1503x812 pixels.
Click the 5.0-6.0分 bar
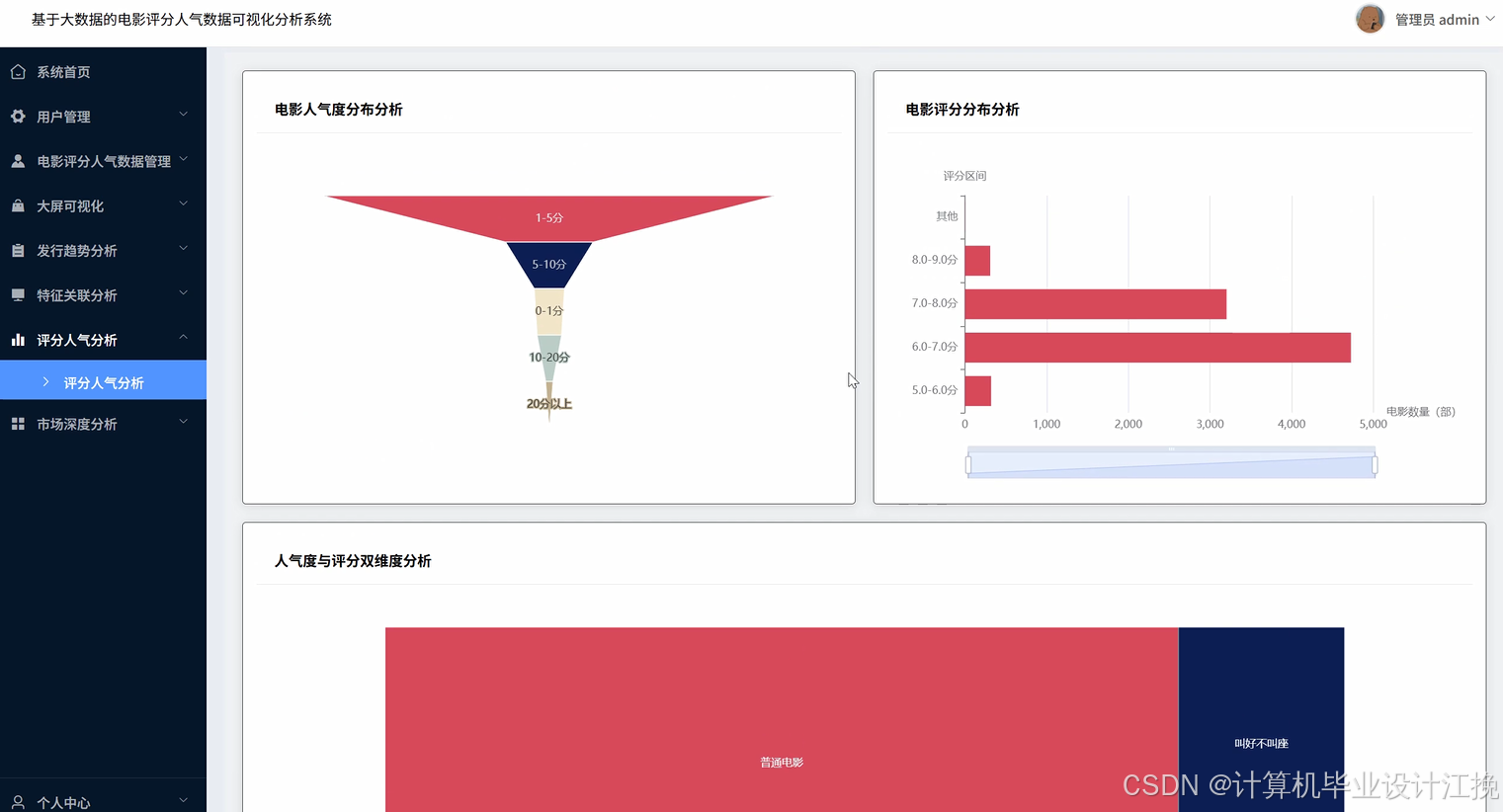977,391
